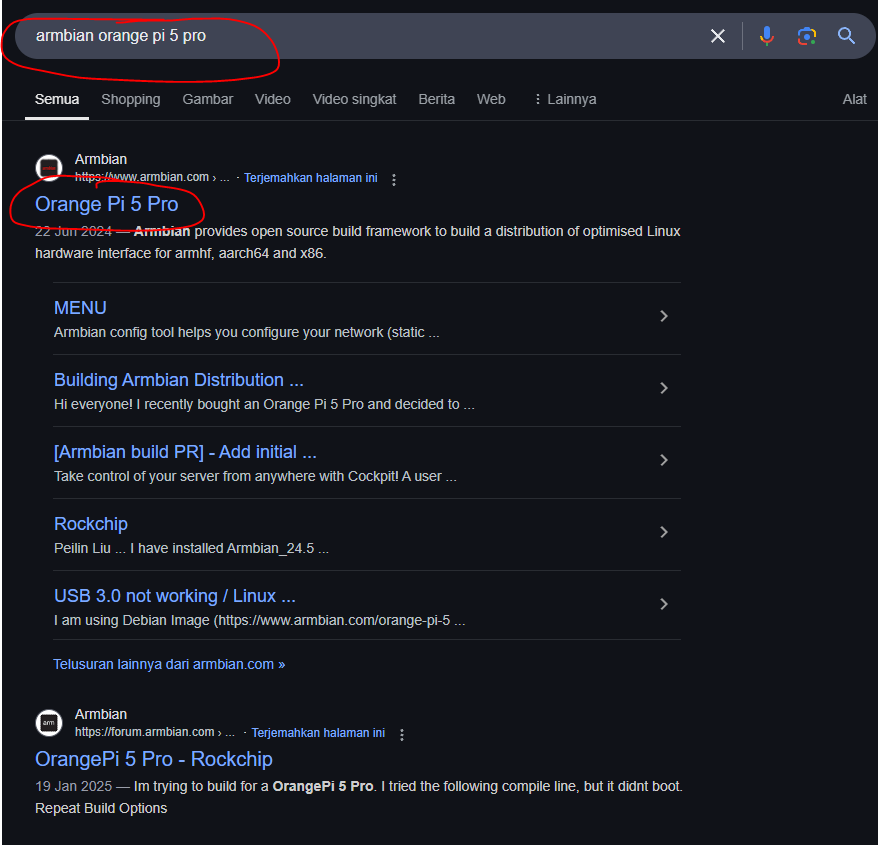Open Google Lens image search icon

806,36
